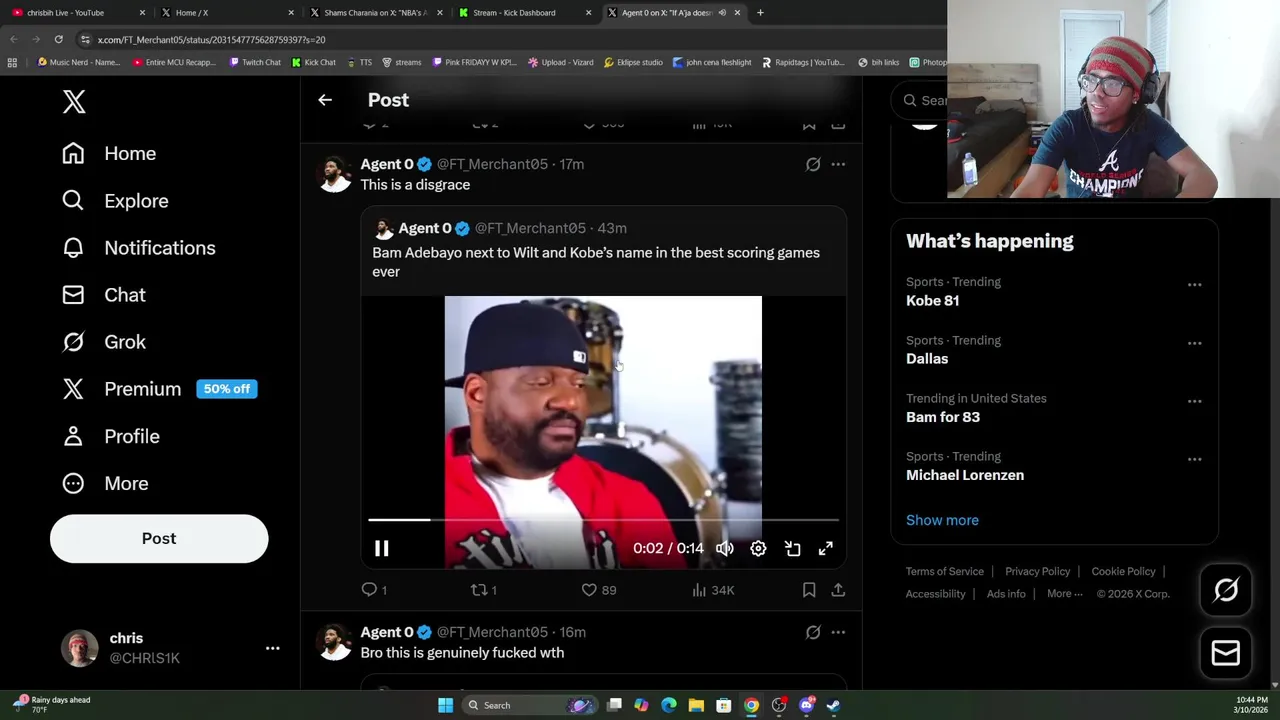Open more options on "Bro this is genuinely" post
This screenshot has width=1280, height=720.
[838, 632]
